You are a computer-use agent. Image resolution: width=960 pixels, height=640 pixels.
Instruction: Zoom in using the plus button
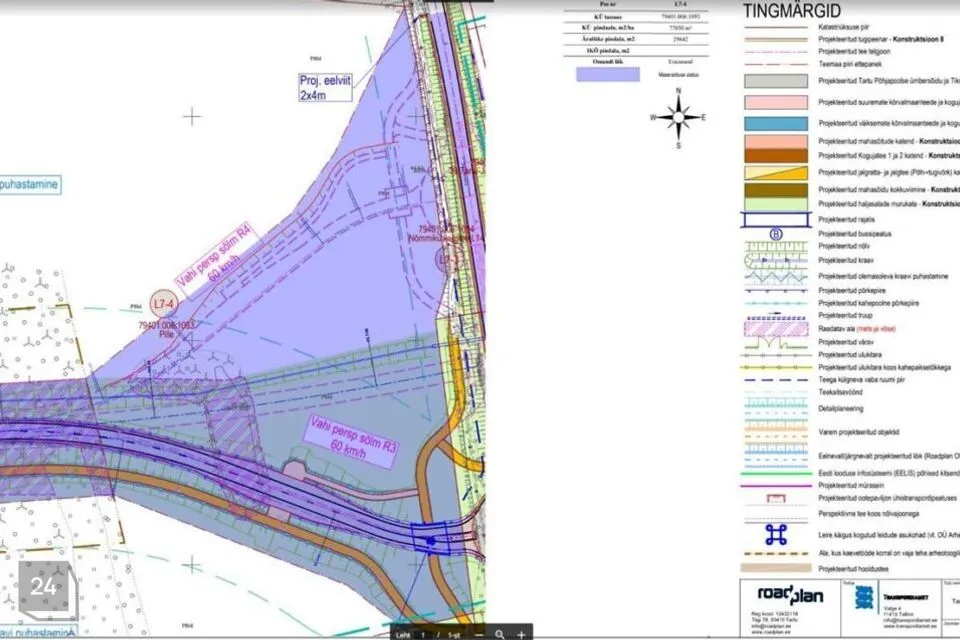pos(522,632)
